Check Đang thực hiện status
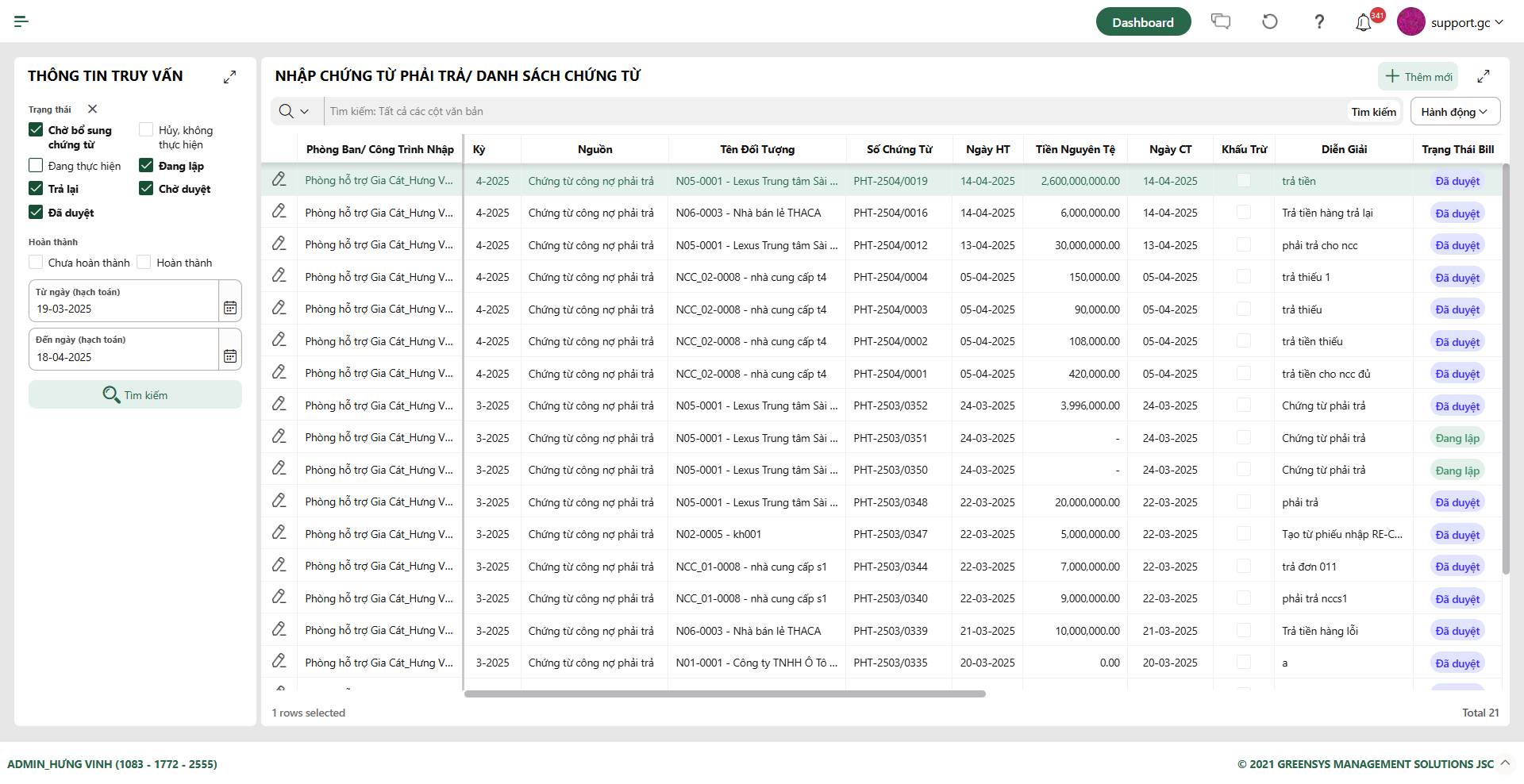Viewport: 1524px width, 784px height. pos(36,165)
